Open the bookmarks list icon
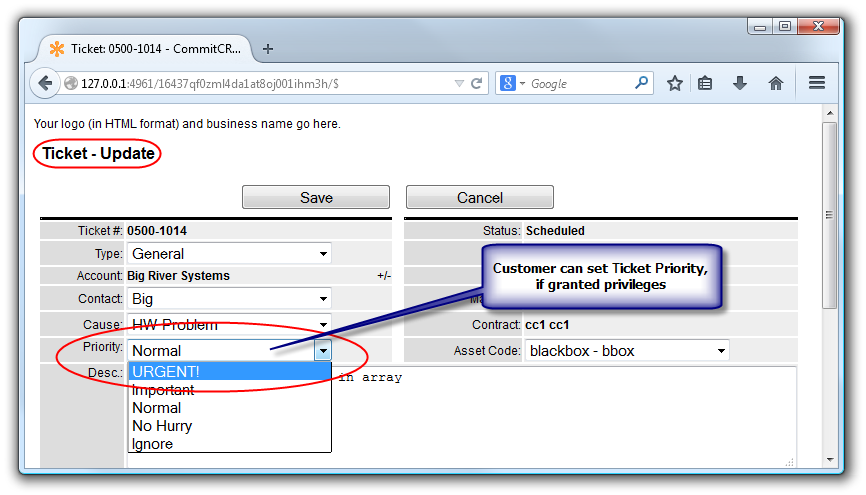 706,84
